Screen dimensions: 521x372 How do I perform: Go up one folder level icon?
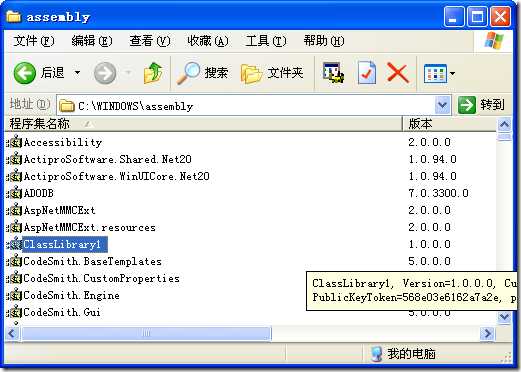153,73
